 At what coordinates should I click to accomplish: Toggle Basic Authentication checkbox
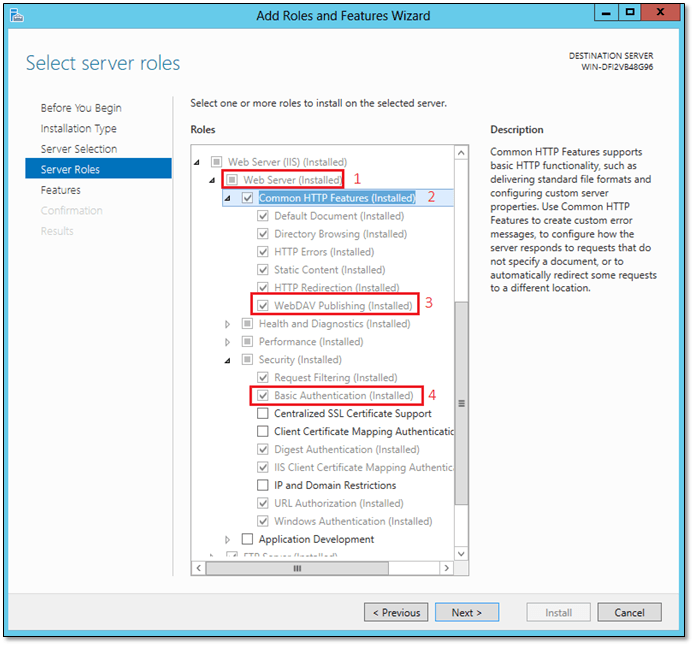click(263, 395)
